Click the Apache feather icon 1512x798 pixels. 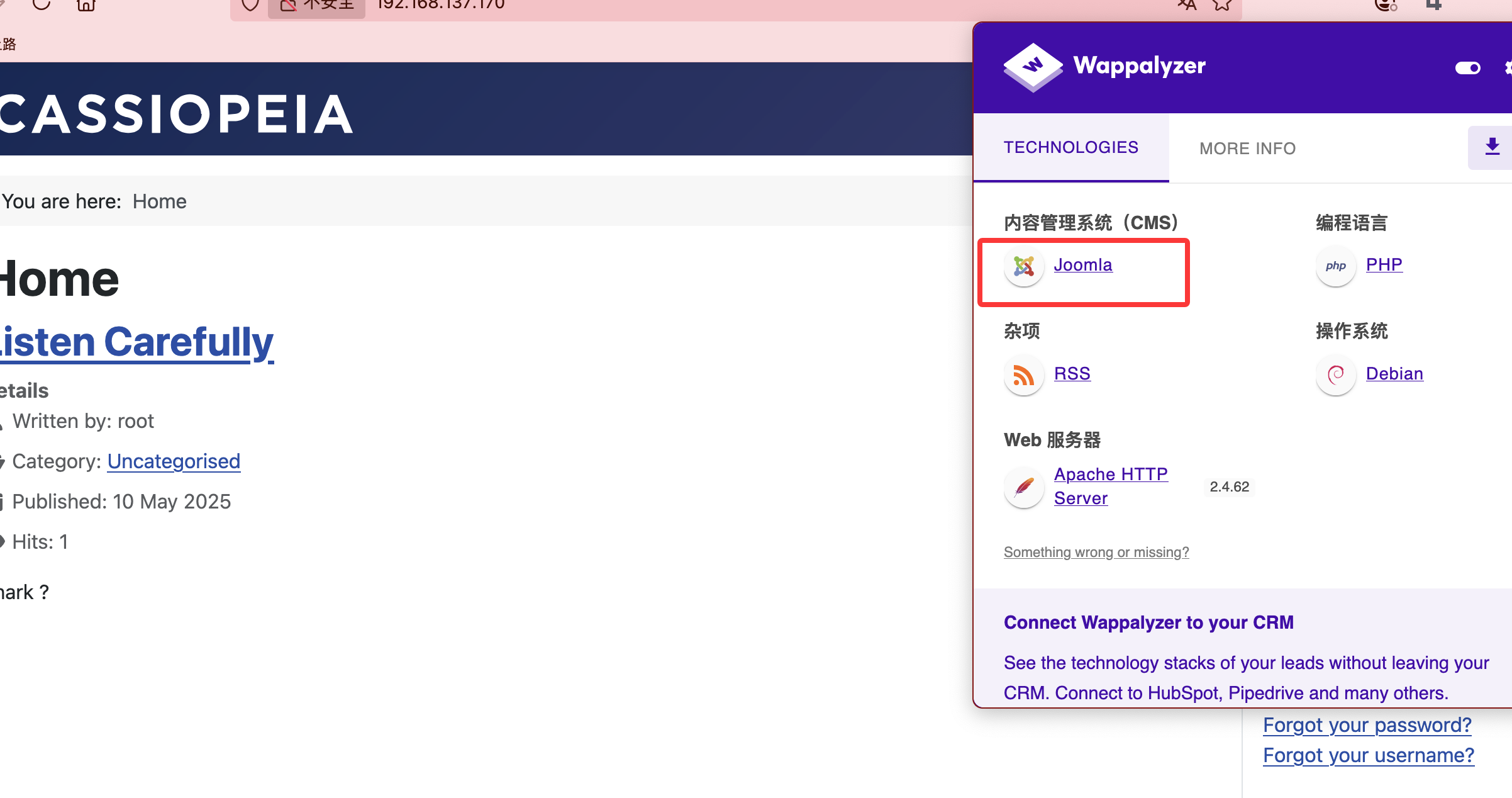1024,487
